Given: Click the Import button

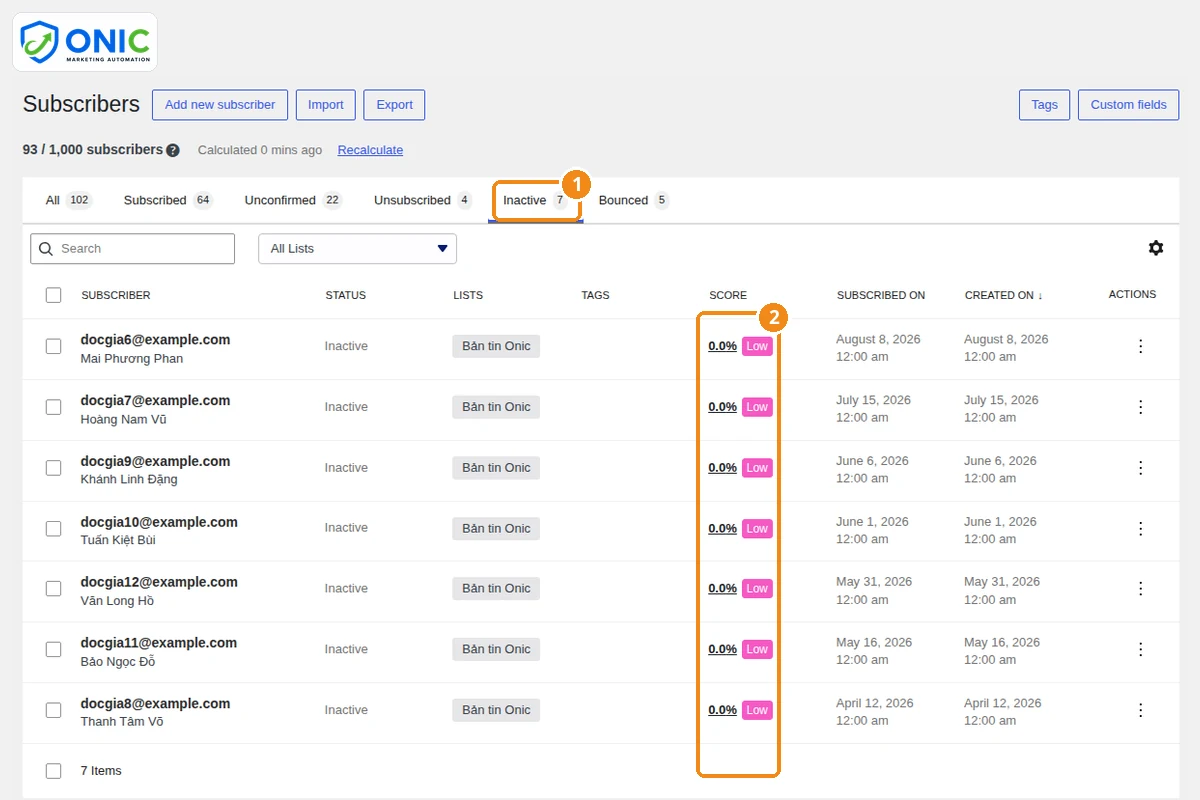Looking at the screenshot, I should [326, 105].
